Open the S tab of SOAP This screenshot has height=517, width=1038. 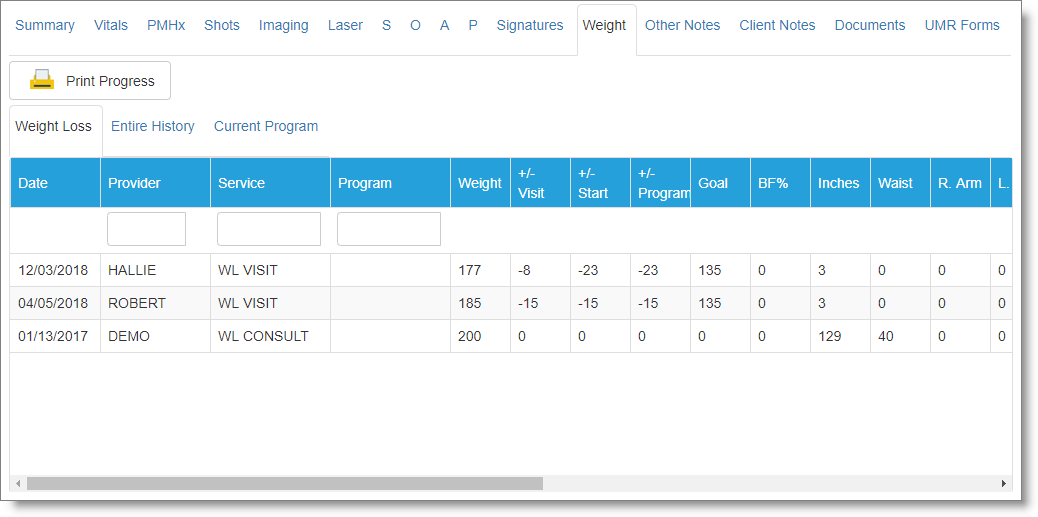(x=387, y=25)
